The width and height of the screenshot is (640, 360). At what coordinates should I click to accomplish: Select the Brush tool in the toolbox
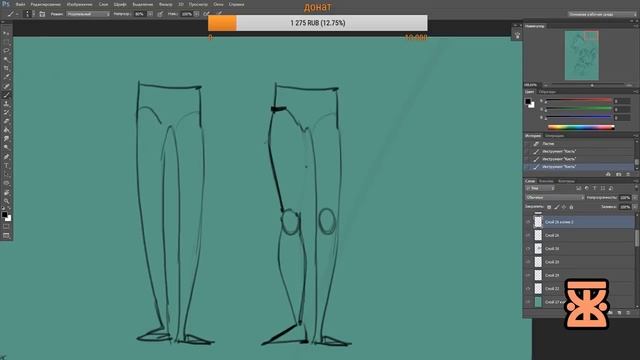tap(6, 95)
